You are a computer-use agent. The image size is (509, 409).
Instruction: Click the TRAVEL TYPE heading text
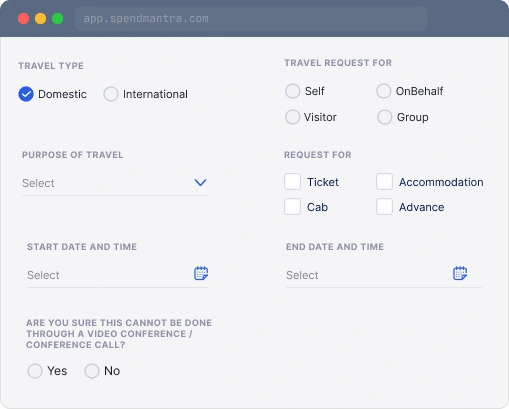pos(51,66)
